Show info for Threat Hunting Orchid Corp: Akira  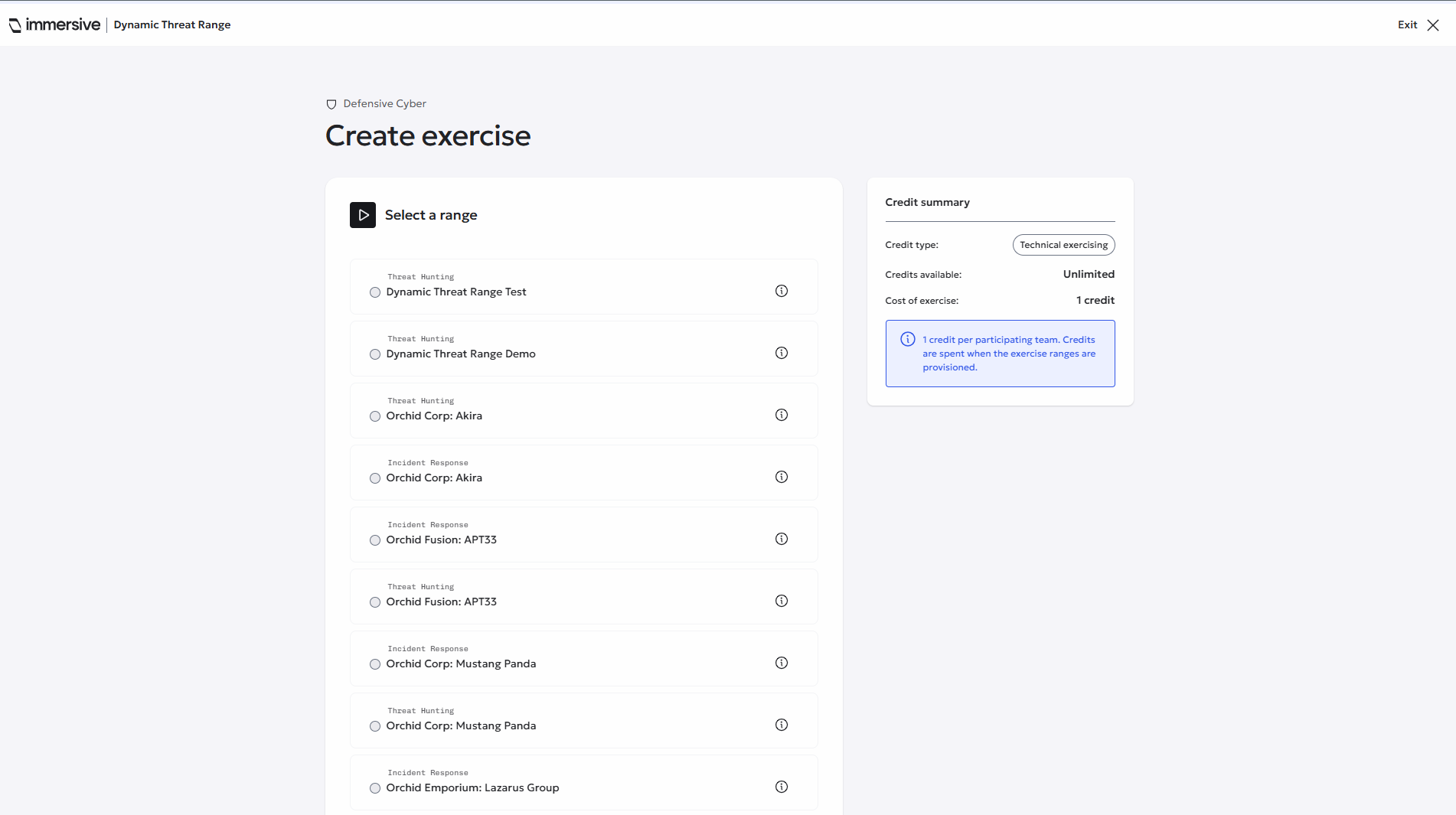[x=782, y=415]
